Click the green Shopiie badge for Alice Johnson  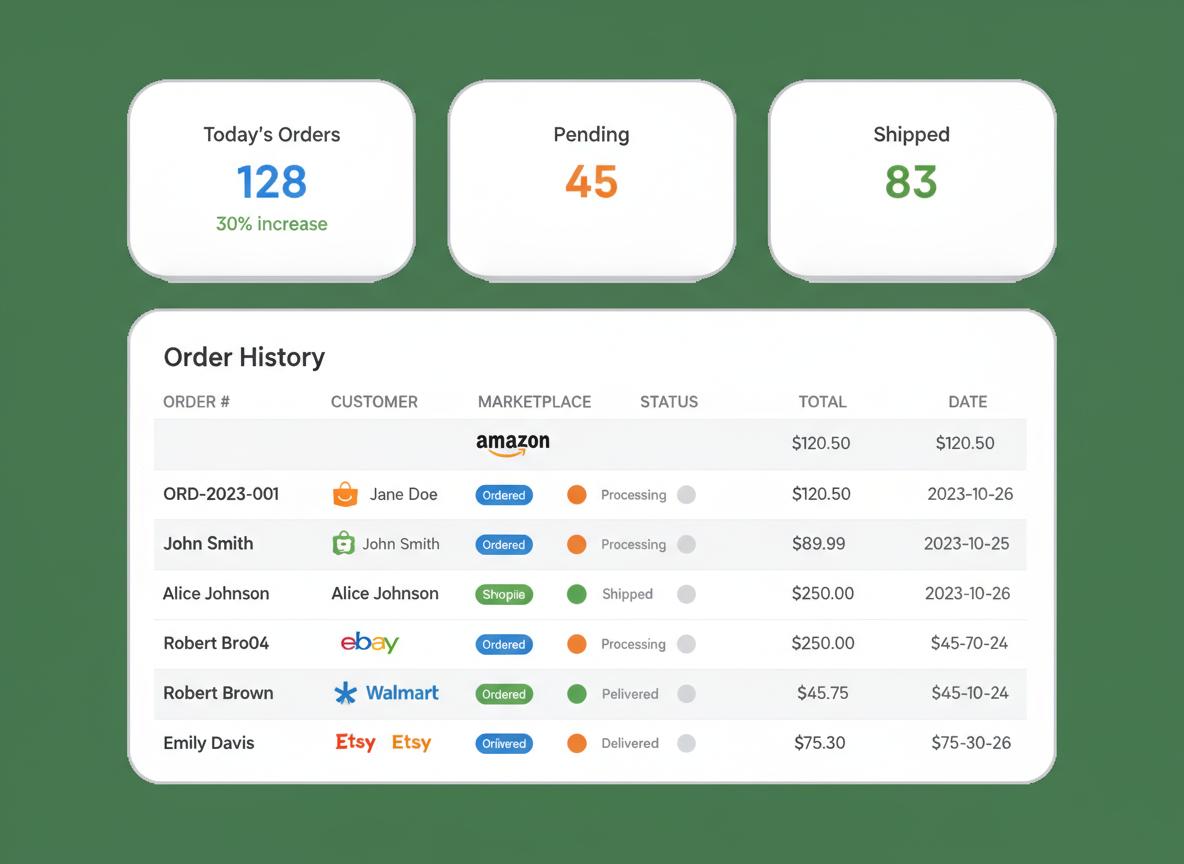504,594
